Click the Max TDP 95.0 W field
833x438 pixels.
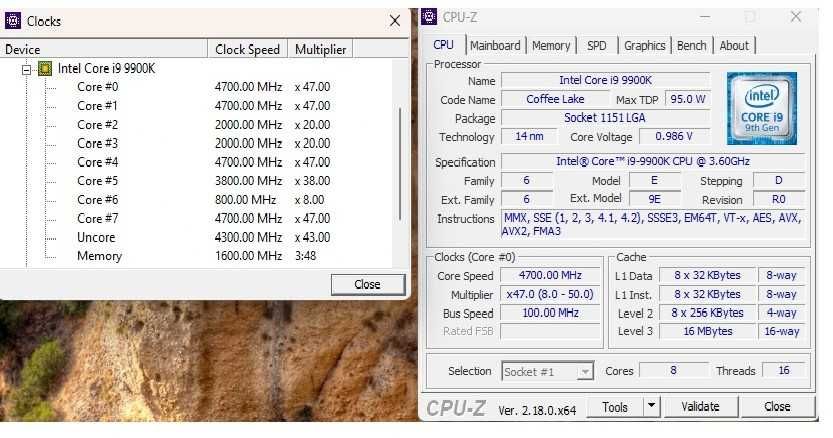[687, 99]
